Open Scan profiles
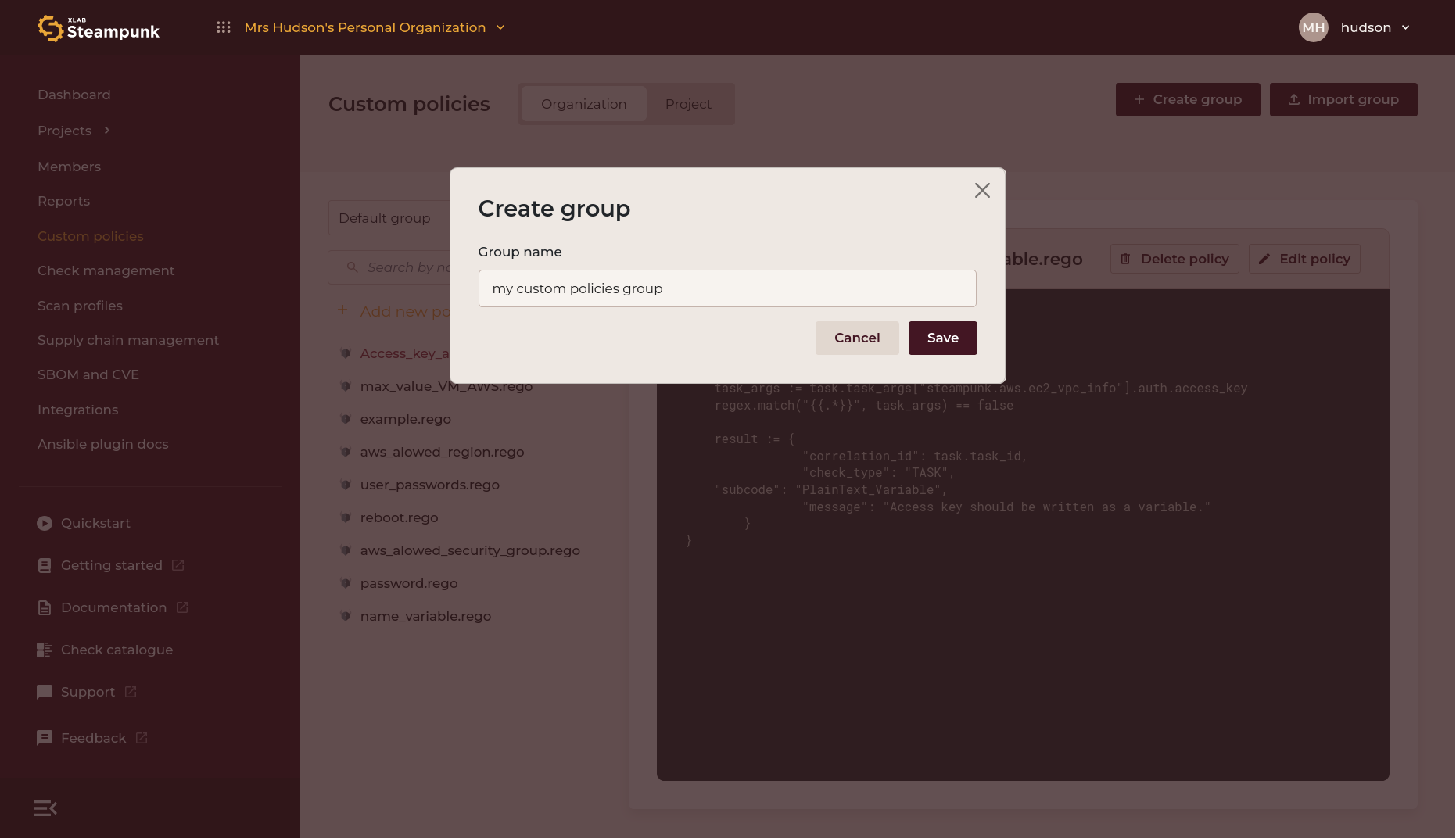 pos(80,306)
